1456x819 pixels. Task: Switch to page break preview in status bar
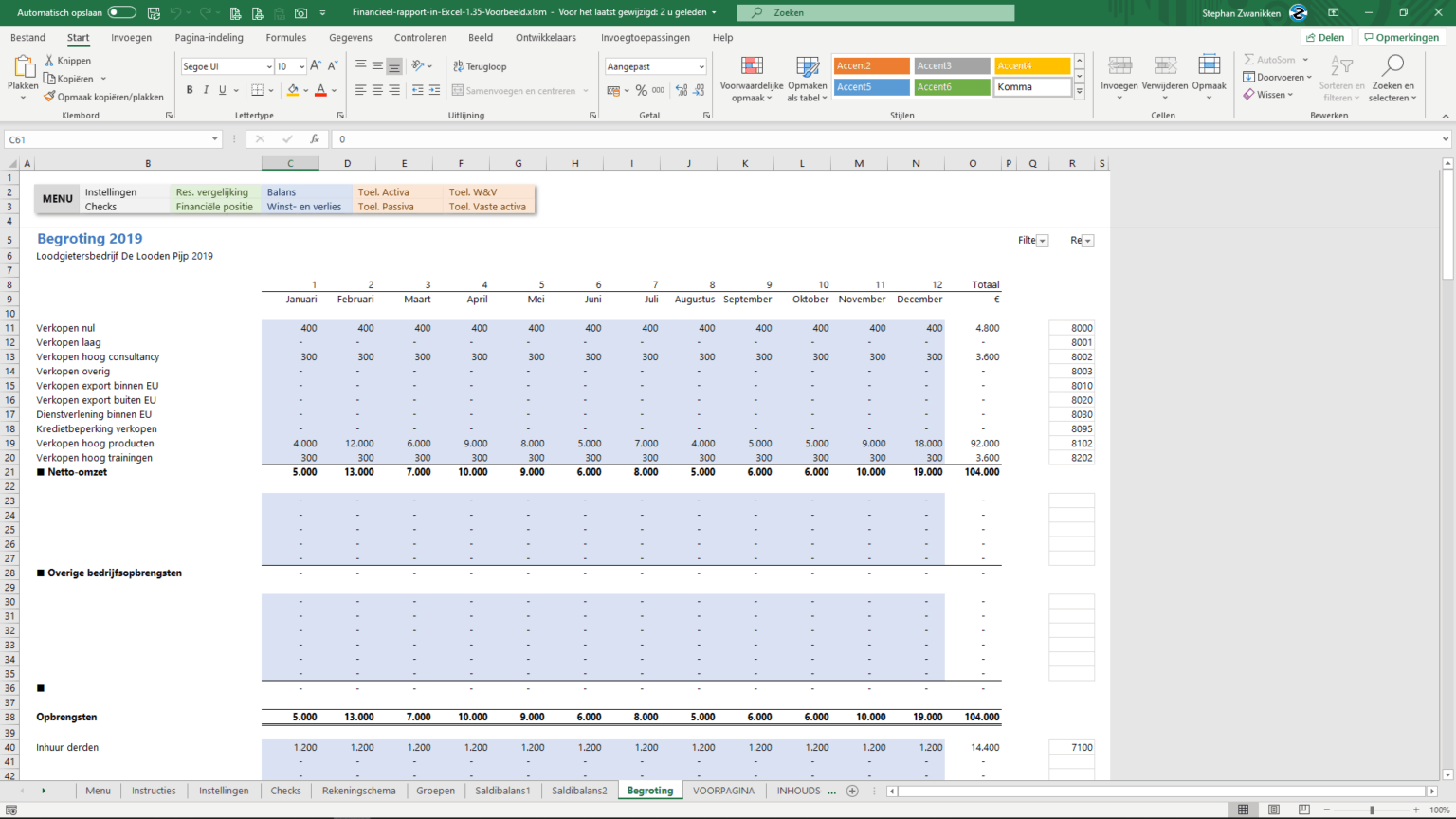click(1304, 810)
